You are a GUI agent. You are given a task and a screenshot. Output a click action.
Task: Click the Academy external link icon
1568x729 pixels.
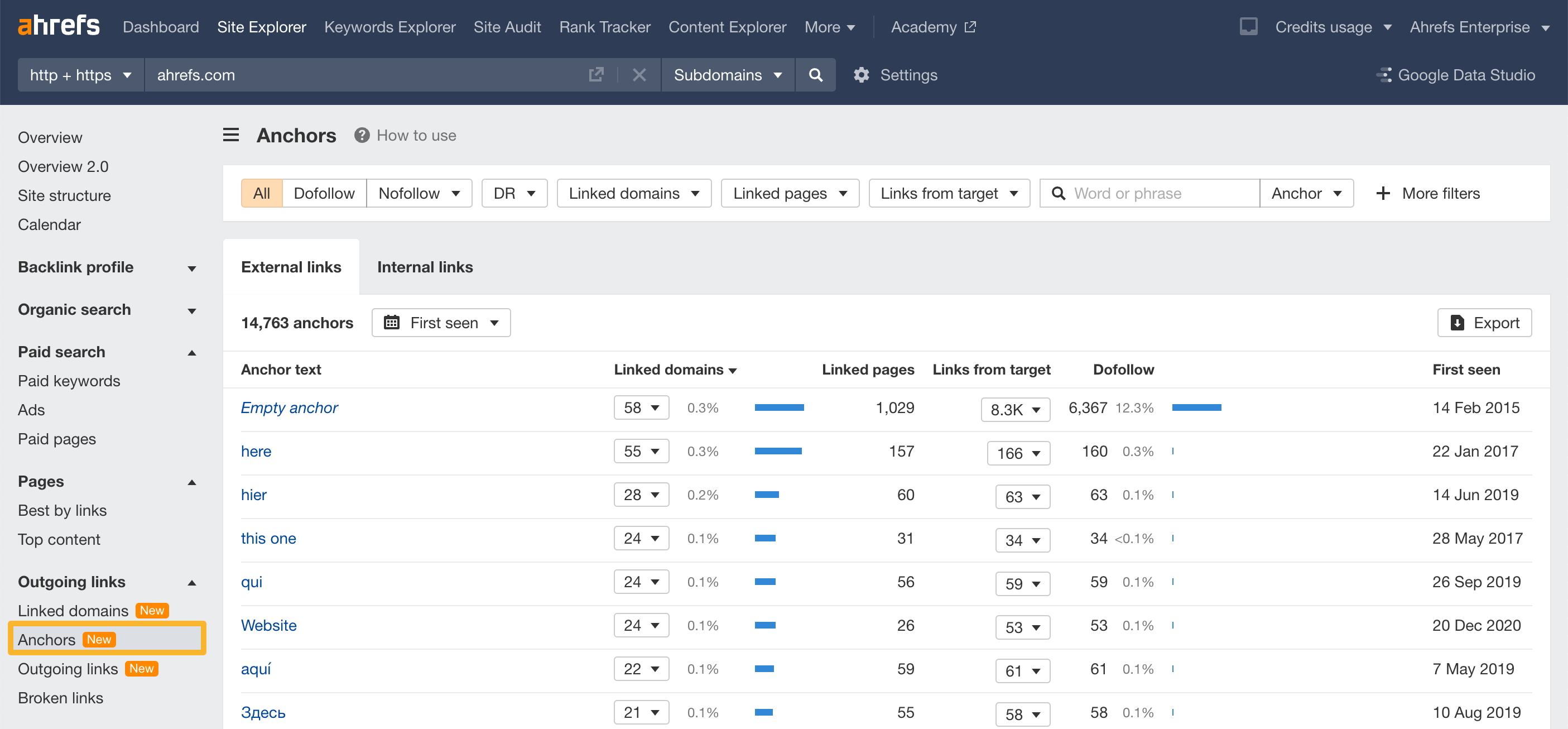(970, 27)
